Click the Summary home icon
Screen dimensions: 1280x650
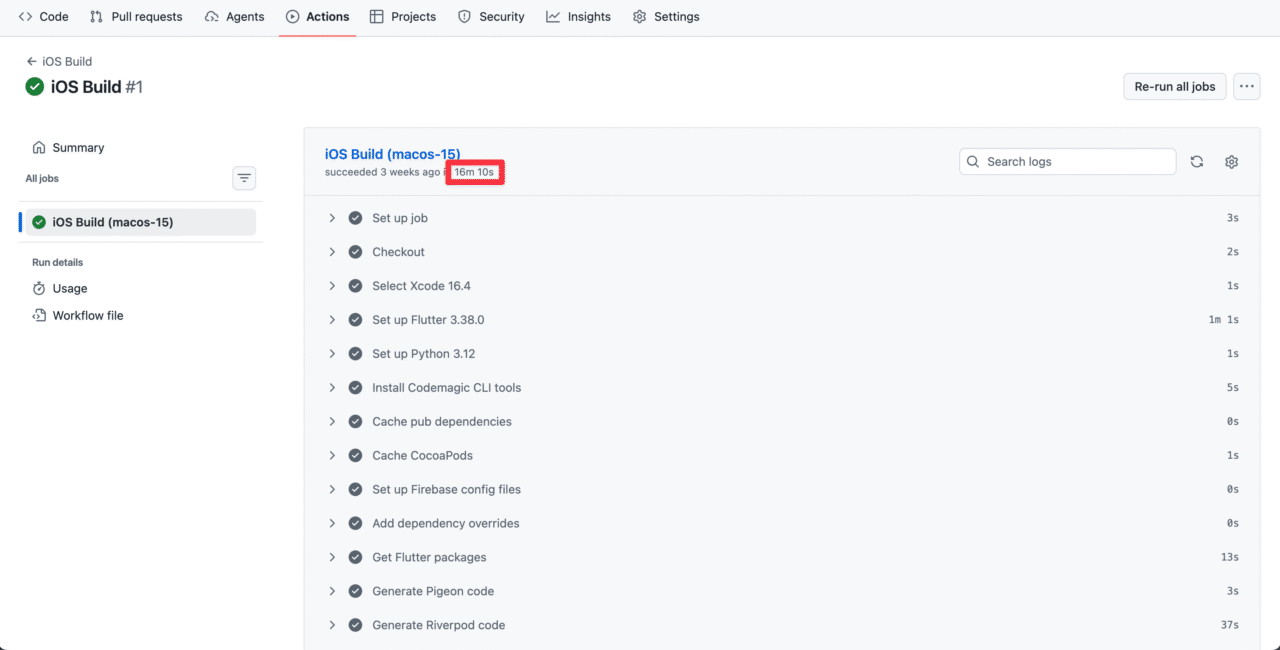(39, 147)
